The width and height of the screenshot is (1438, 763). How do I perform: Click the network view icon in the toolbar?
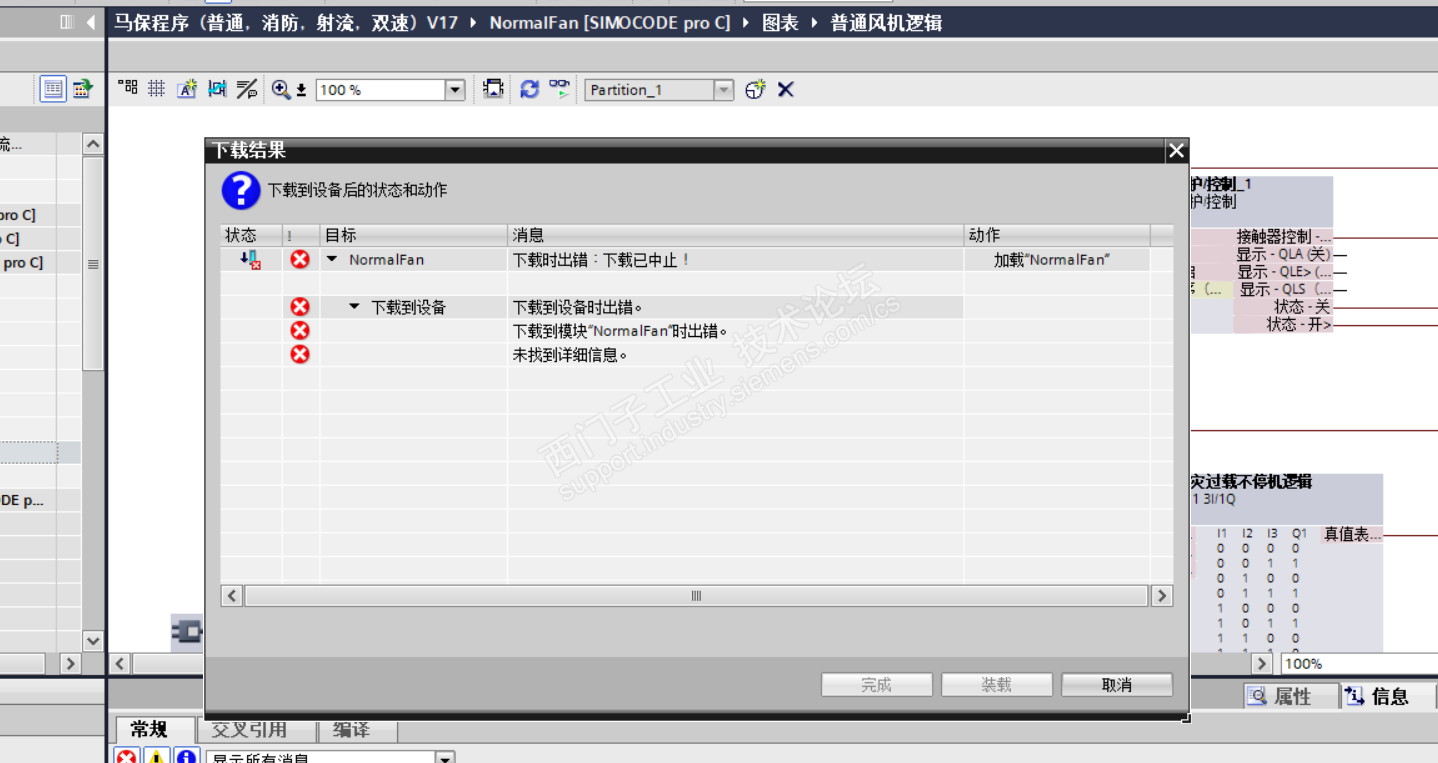[x=127, y=89]
